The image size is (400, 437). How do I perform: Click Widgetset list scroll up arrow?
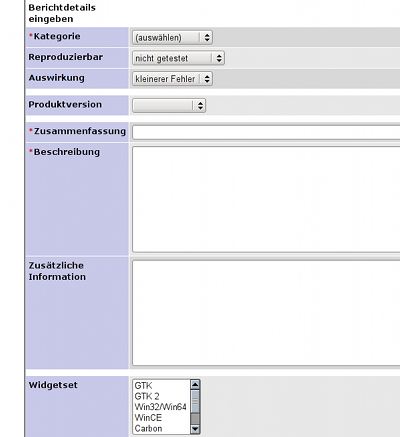195,385
